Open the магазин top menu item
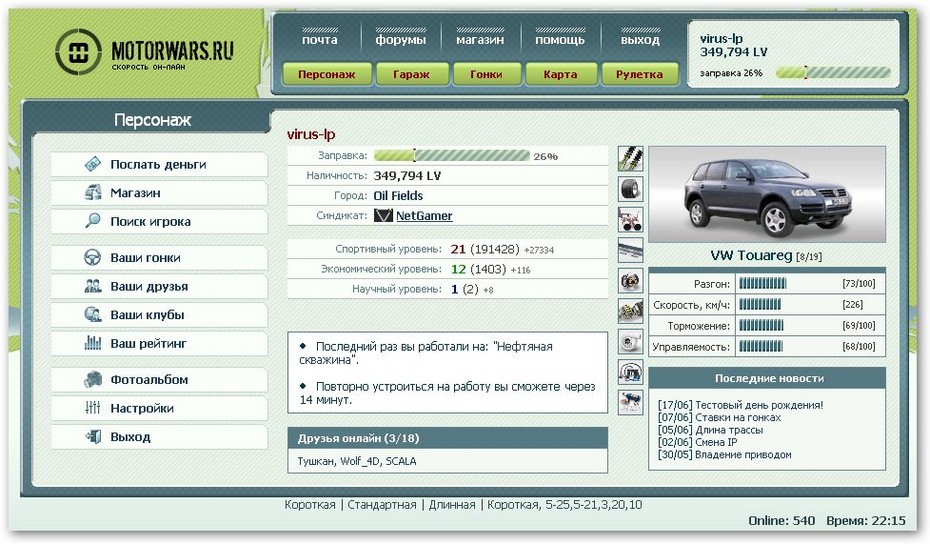This screenshot has width=930, height=544. 480,40
